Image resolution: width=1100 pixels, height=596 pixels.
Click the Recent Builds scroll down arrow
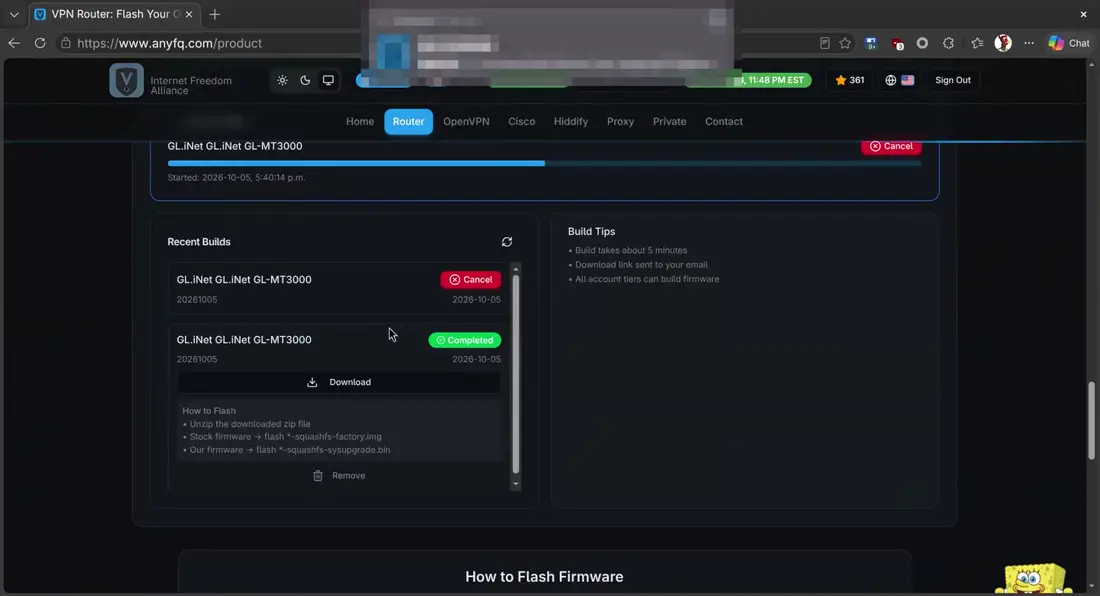(516, 484)
